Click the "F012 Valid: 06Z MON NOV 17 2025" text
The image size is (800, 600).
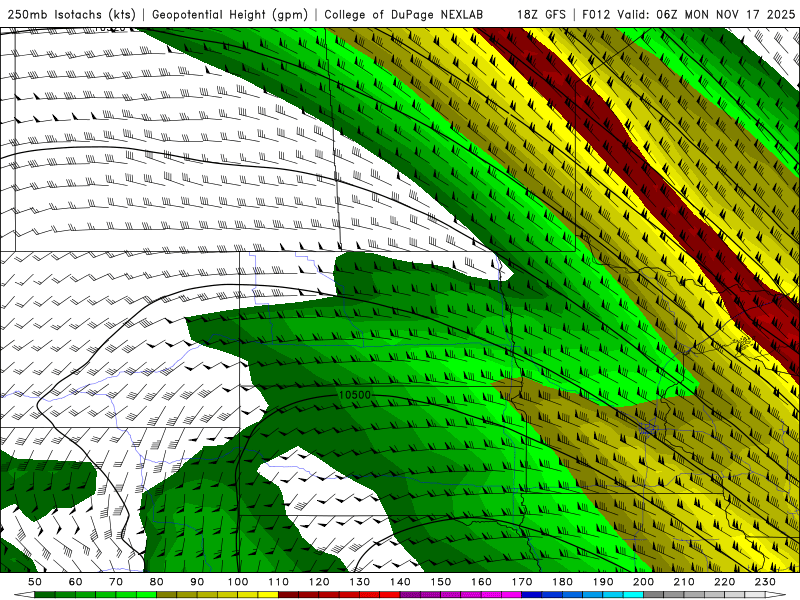pyautogui.click(x=688, y=14)
